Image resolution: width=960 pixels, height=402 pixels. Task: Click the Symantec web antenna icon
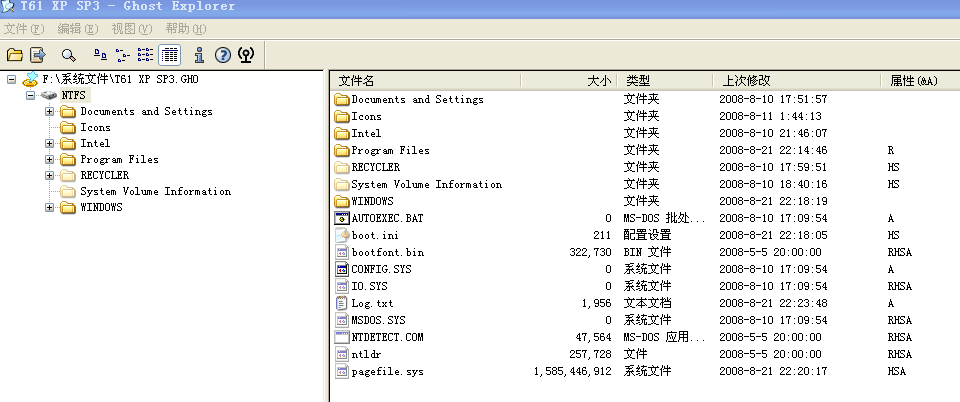coord(246,55)
